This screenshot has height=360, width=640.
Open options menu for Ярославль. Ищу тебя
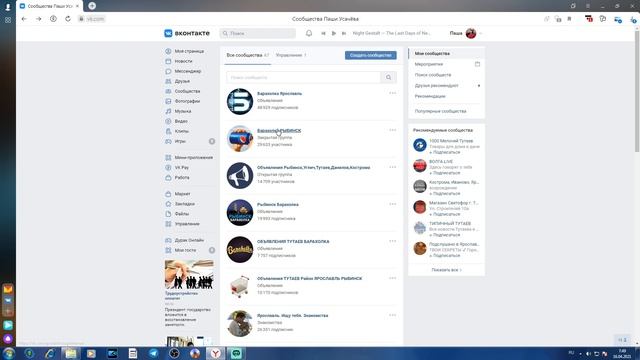[x=393, y=315]
